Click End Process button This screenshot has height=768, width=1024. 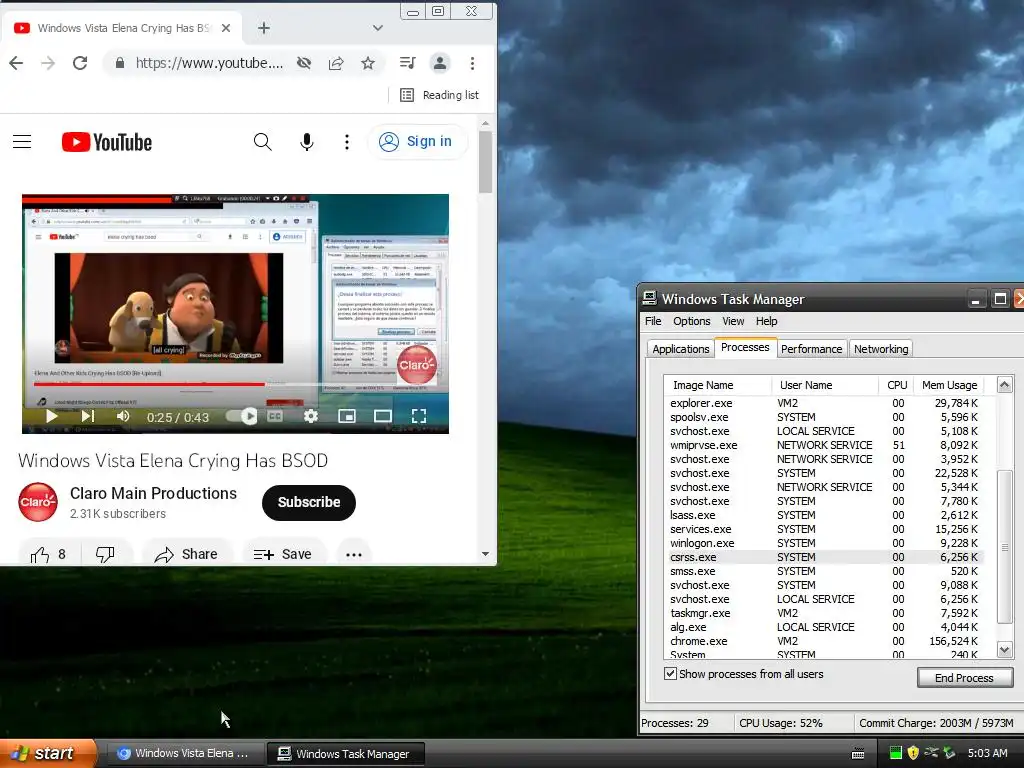[x=965, y=678]
